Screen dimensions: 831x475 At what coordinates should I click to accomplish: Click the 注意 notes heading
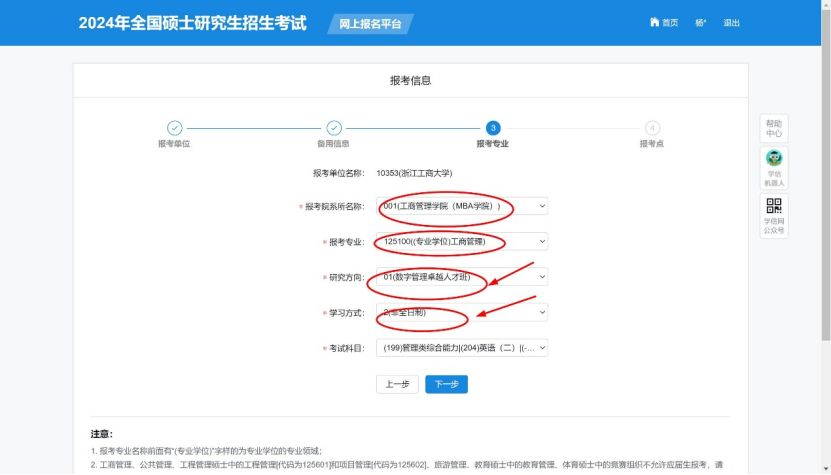102,434
